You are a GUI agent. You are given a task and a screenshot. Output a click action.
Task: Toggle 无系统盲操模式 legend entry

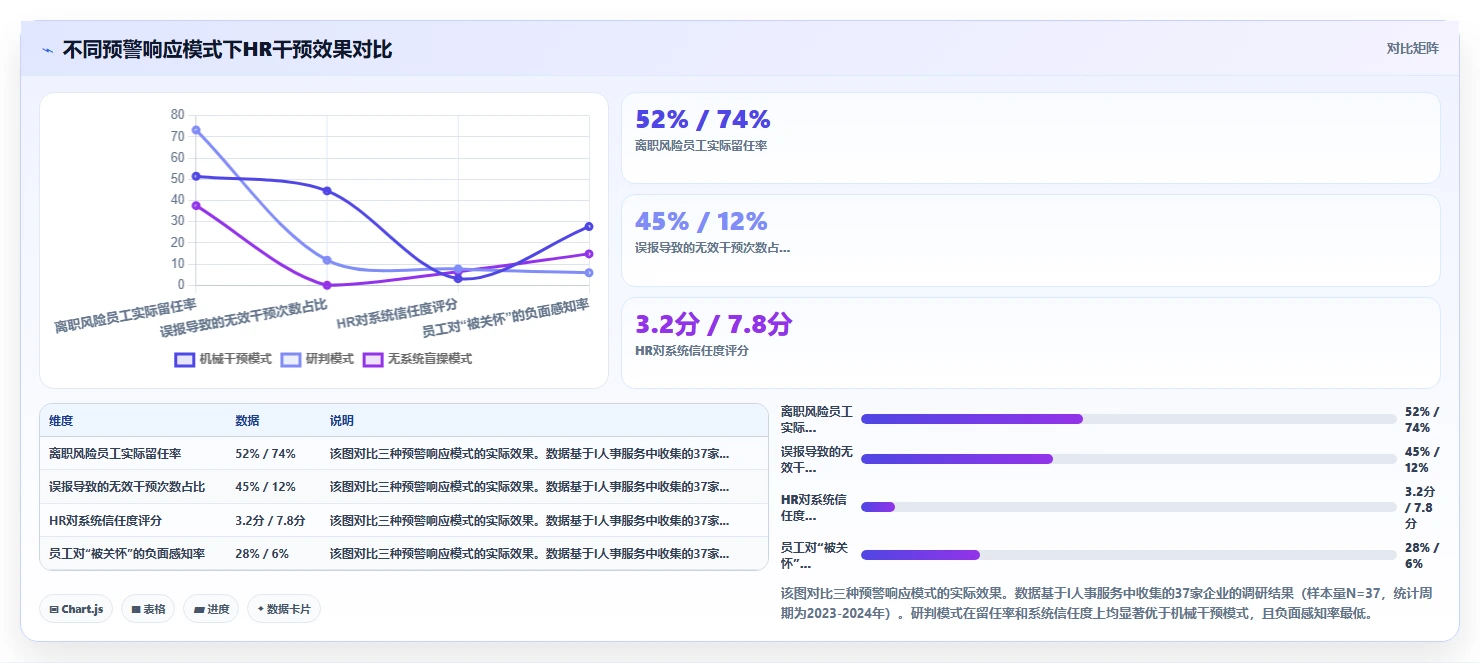[417, 359]
